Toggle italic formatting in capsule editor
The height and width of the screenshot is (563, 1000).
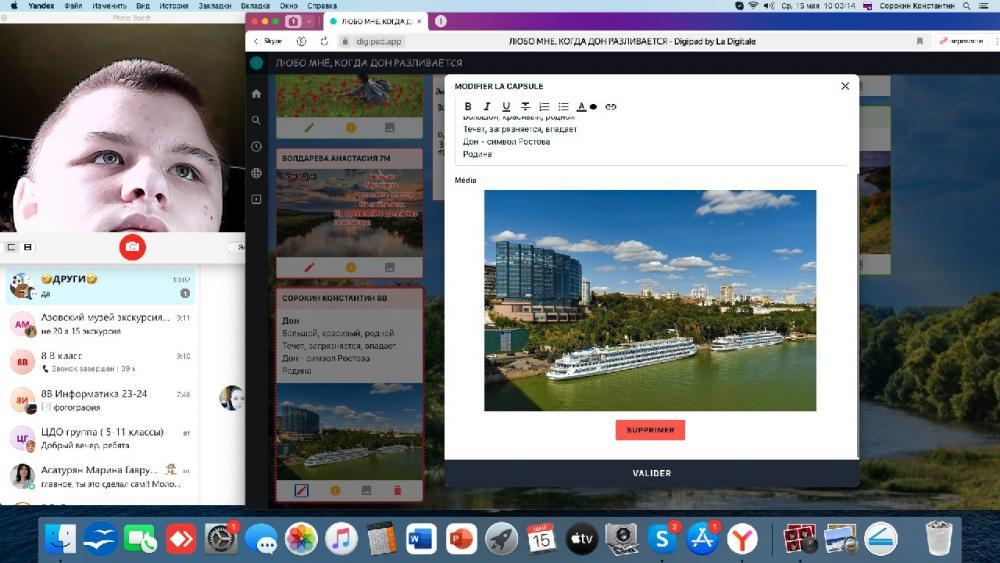pos(487,106)
